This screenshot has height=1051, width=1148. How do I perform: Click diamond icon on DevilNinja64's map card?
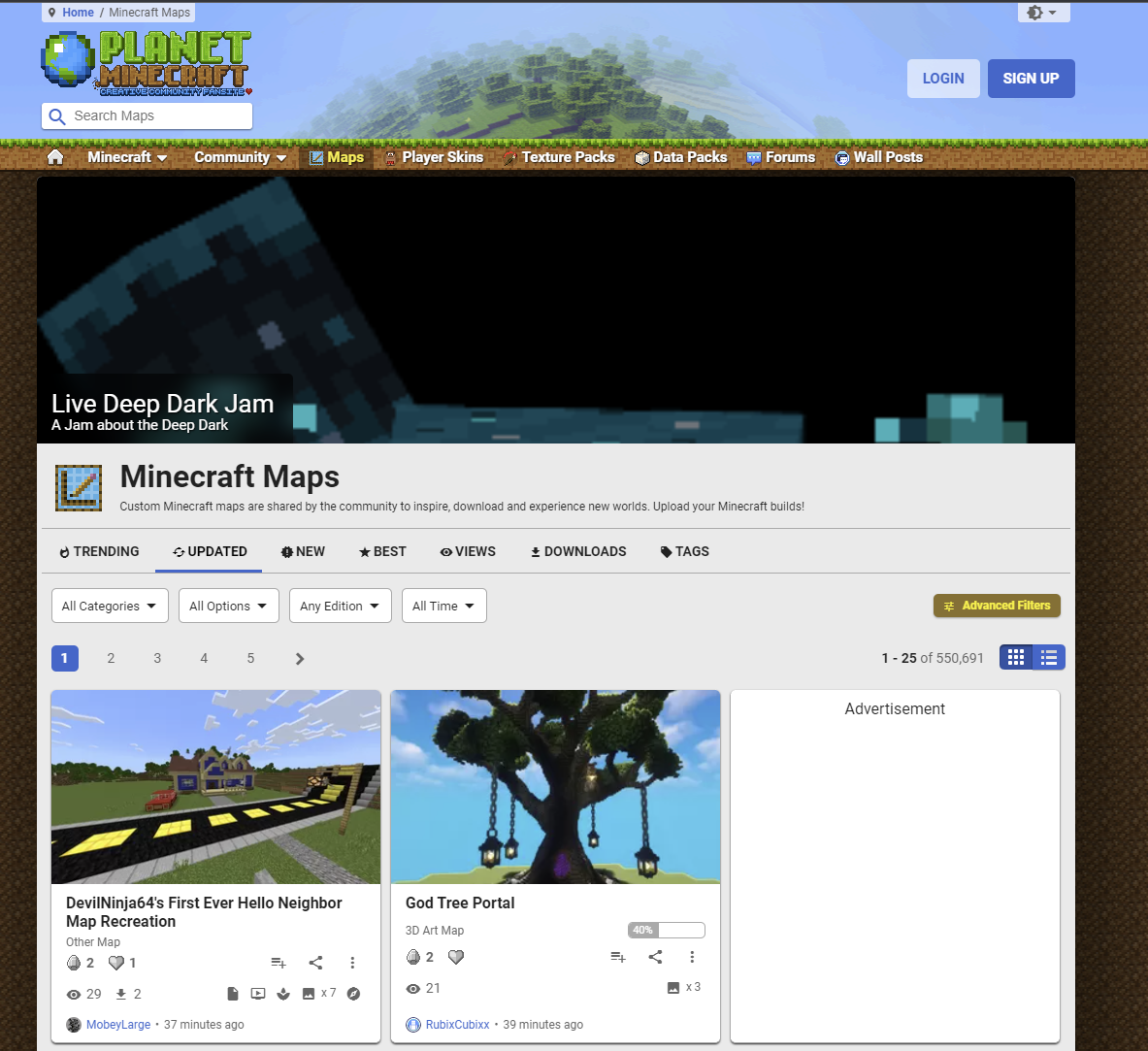click(74, 963)
